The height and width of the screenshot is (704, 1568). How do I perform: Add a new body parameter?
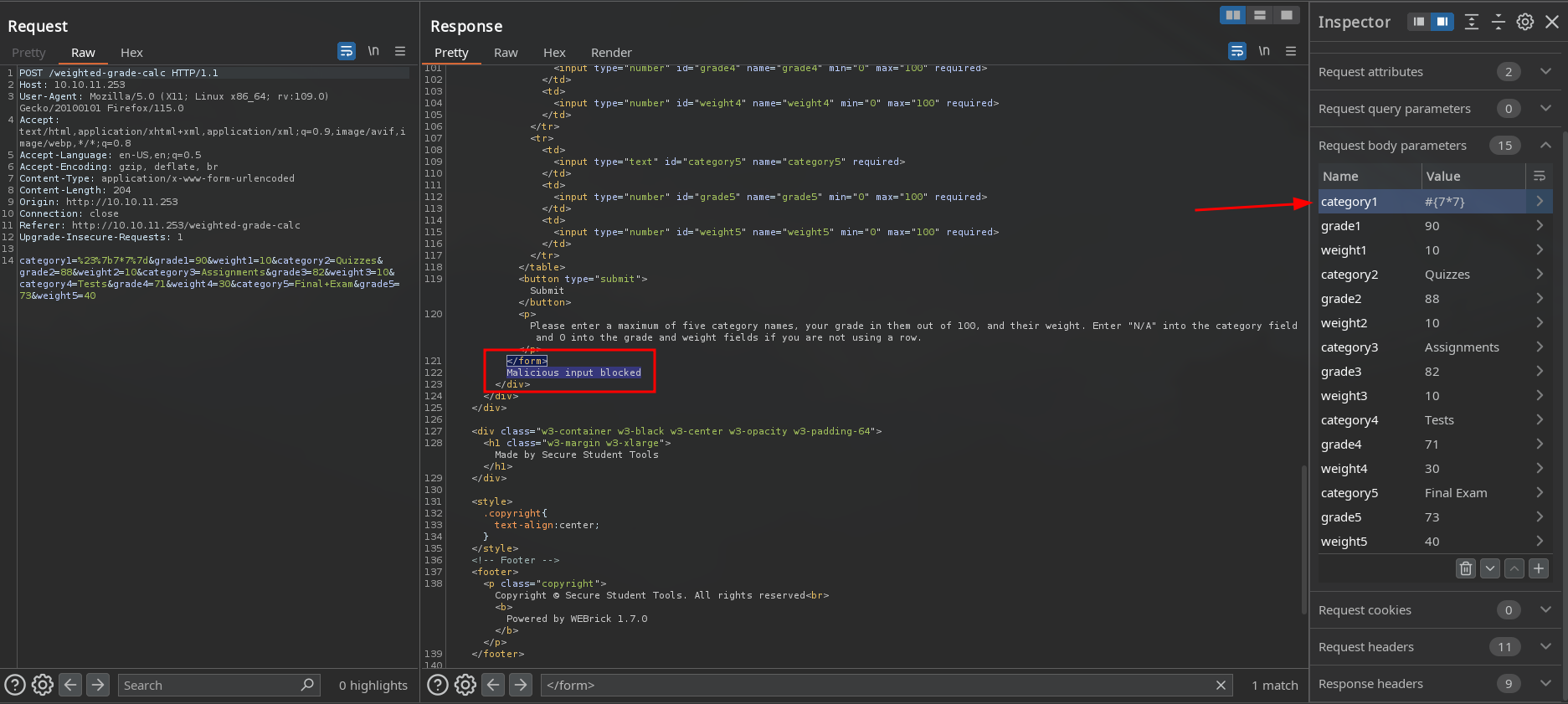pos(1539,568)
